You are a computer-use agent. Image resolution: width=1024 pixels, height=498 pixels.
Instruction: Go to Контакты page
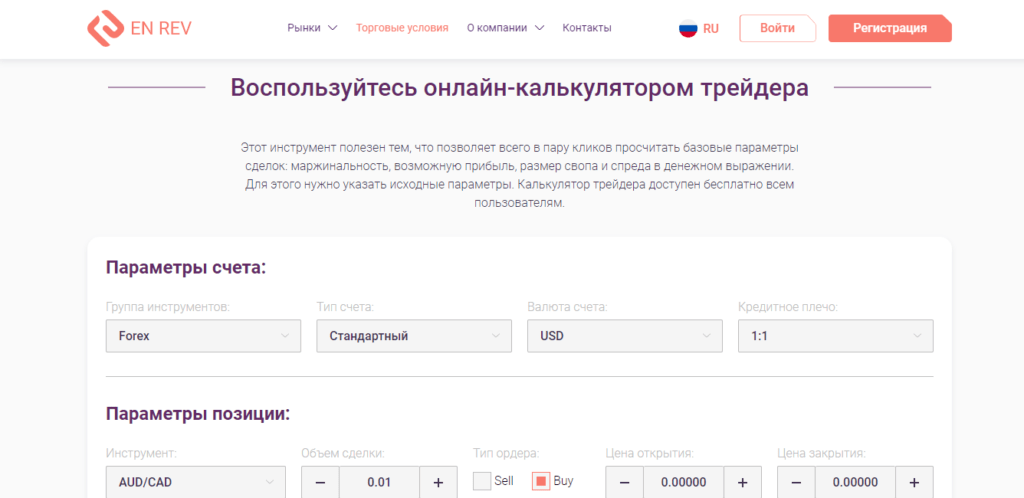(x=587, y=28)
